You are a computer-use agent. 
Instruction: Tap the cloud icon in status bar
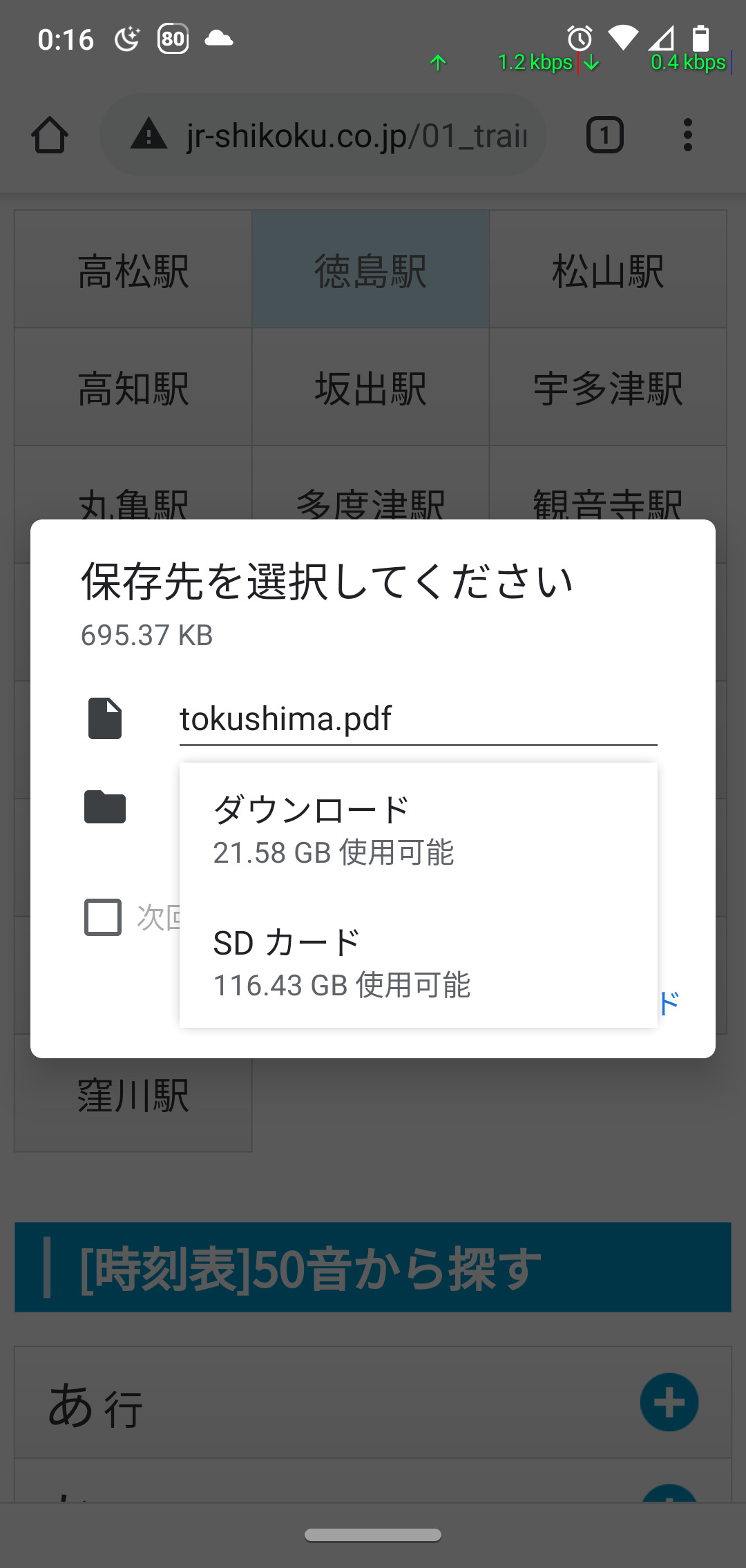coord(219,38)
